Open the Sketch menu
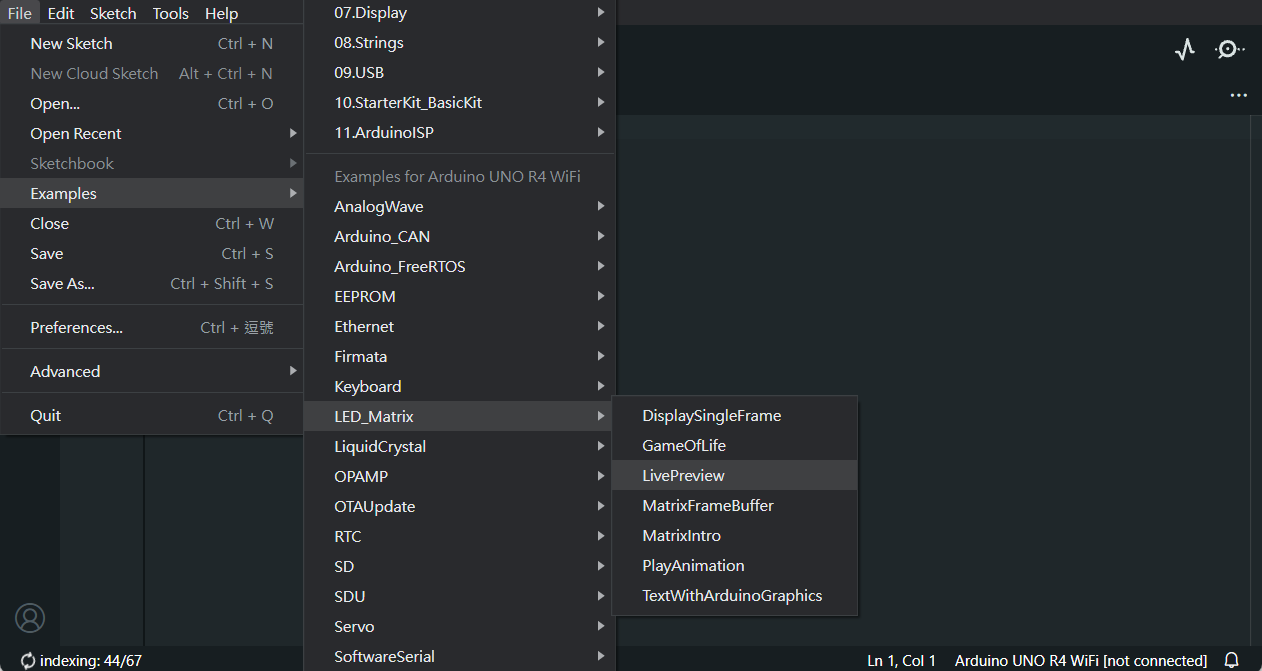Screen dimensions: 1262x671 click(x=113, y=13)
